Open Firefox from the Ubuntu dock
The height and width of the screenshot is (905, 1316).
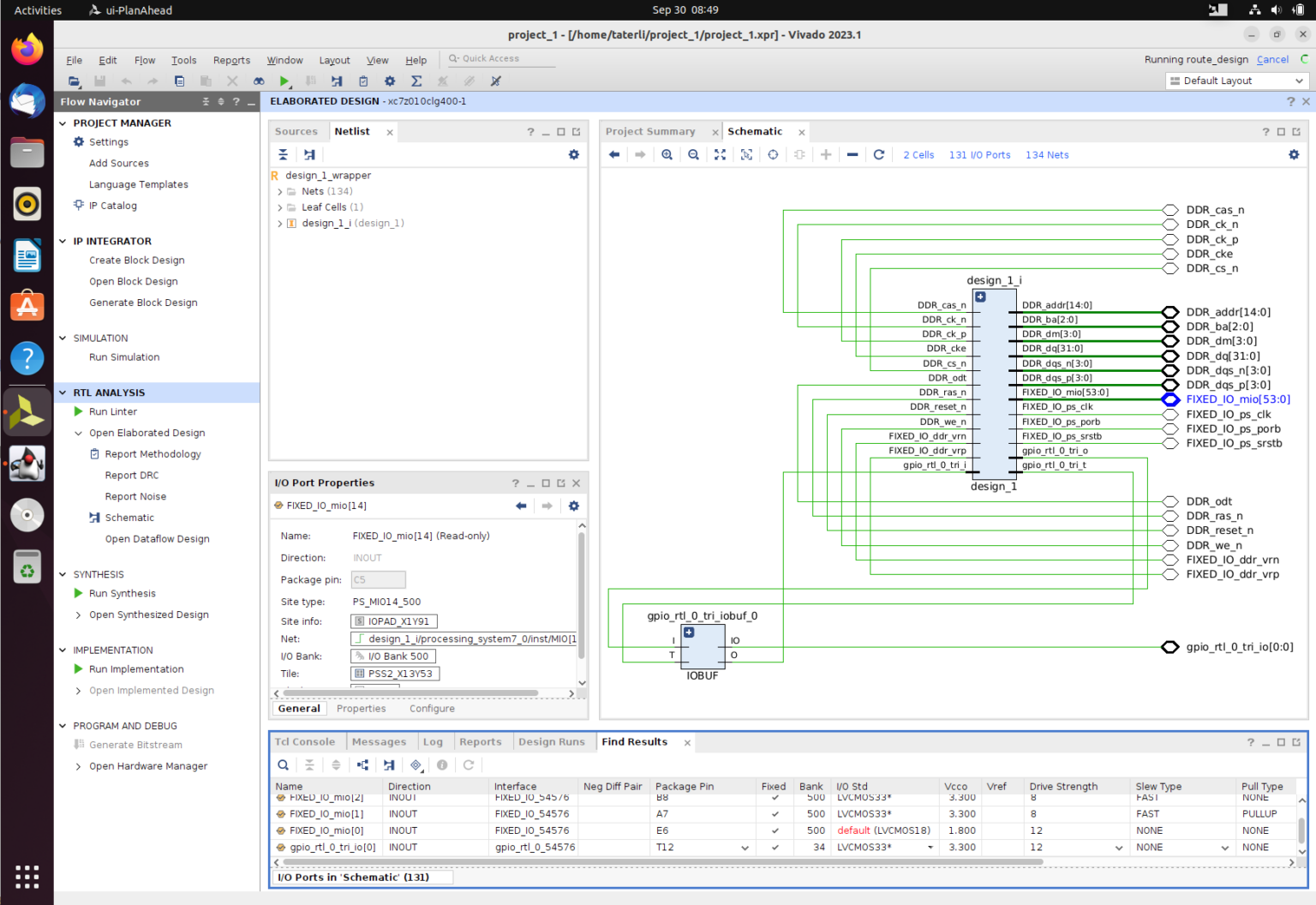pyautogui.click(x=27, y=50)
